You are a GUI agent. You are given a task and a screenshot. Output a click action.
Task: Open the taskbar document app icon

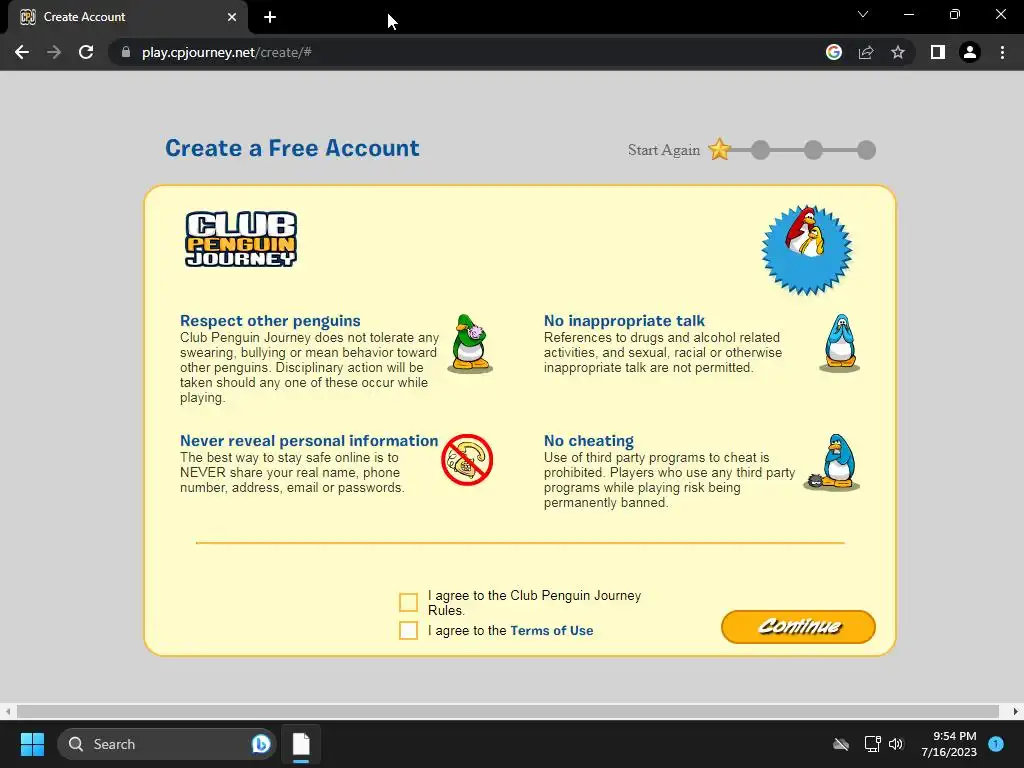point(301,744)
